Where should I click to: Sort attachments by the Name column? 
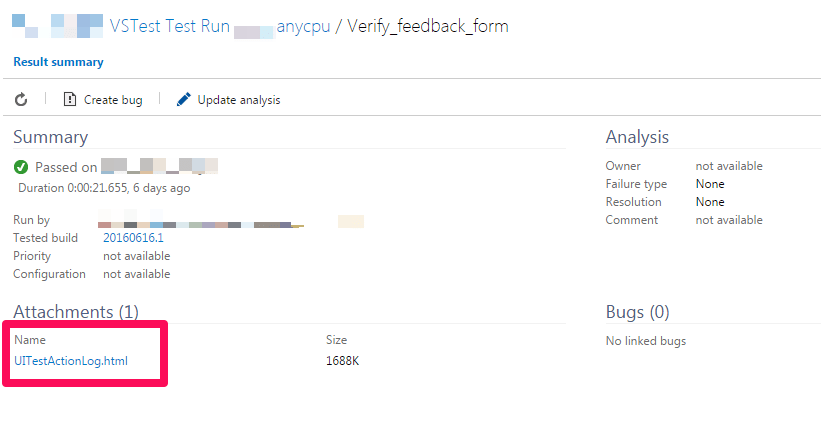click(x=30, y=340)
